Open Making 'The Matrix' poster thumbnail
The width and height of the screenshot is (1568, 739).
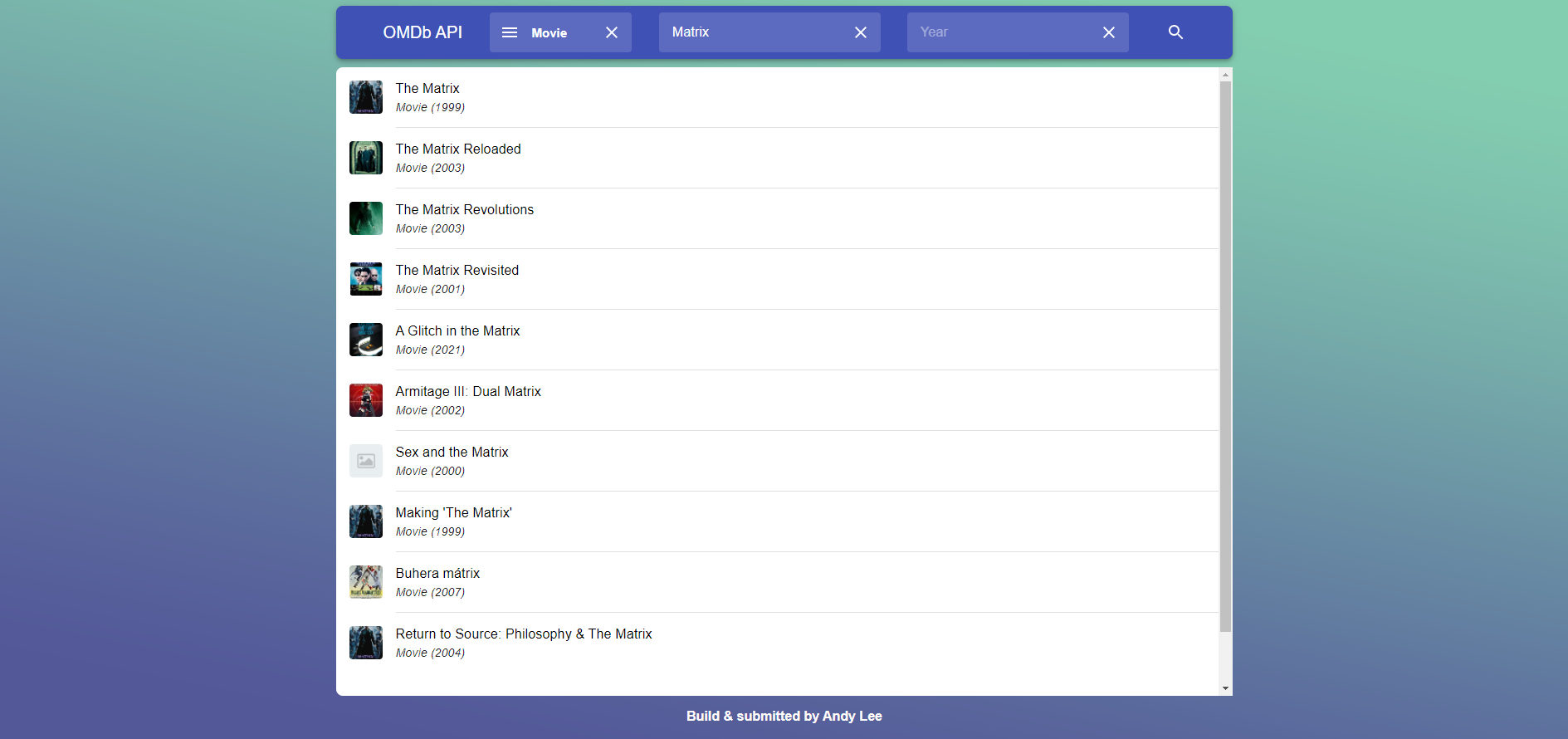[x=366, y=521]
